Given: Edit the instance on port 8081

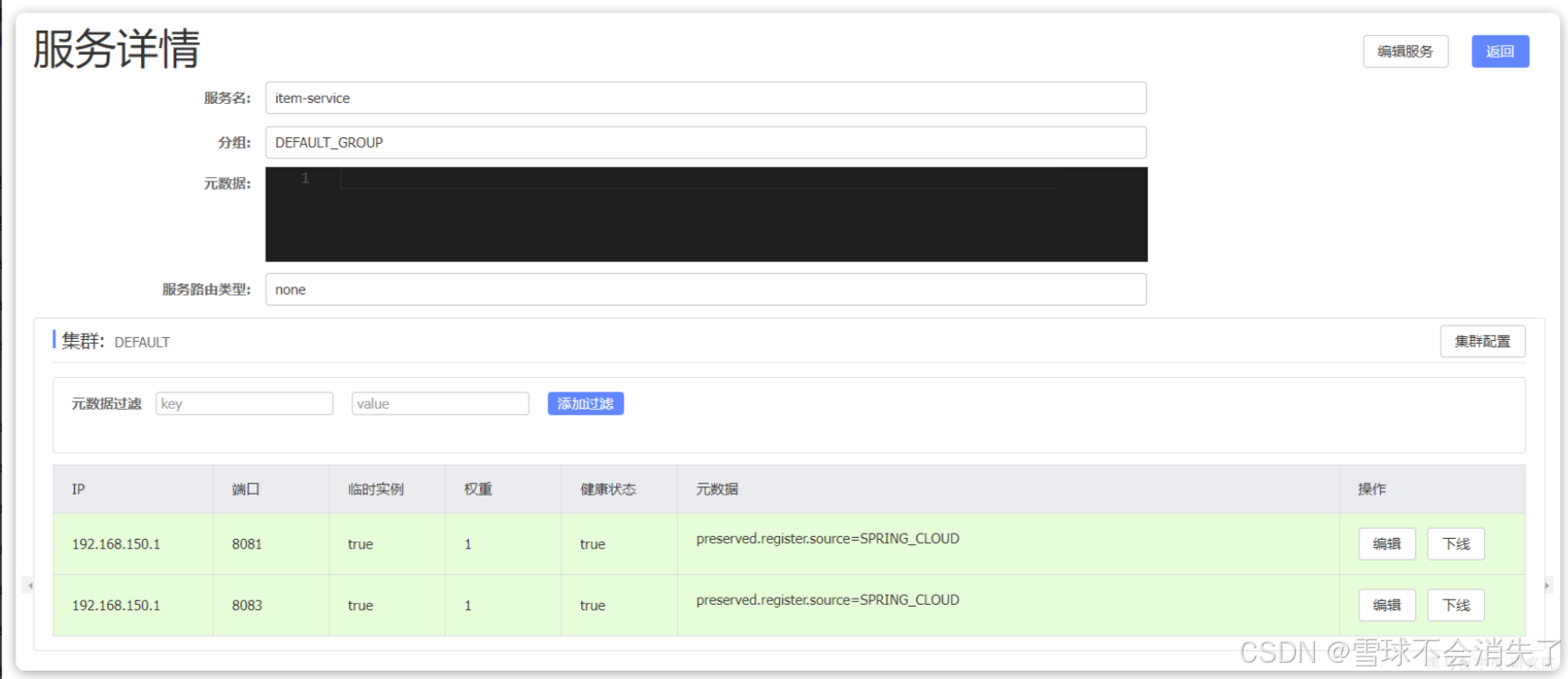Looking at the screenshot, I should (1387, 543).
